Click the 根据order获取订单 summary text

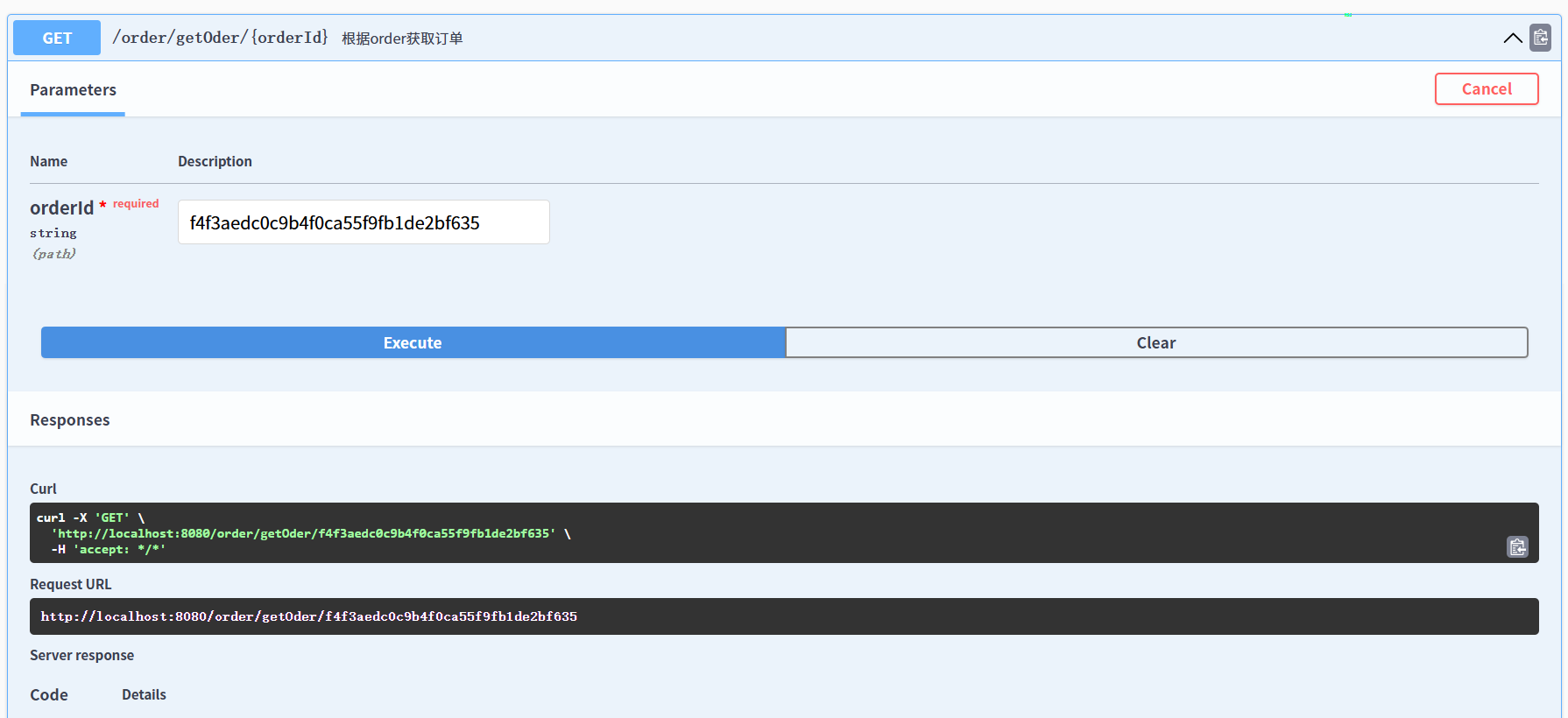(x=402, y=39)
